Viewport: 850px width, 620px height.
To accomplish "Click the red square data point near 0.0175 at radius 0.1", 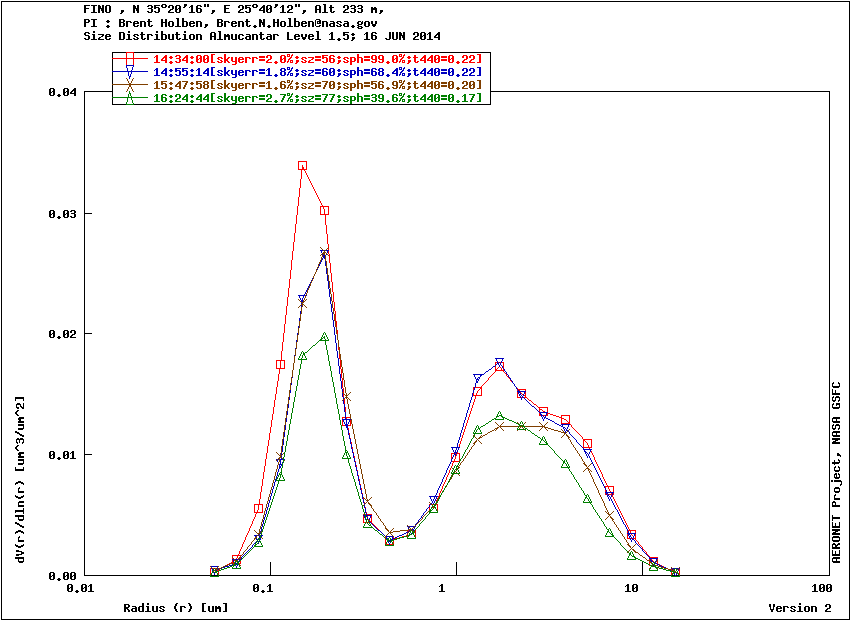I will click(281, 365).
